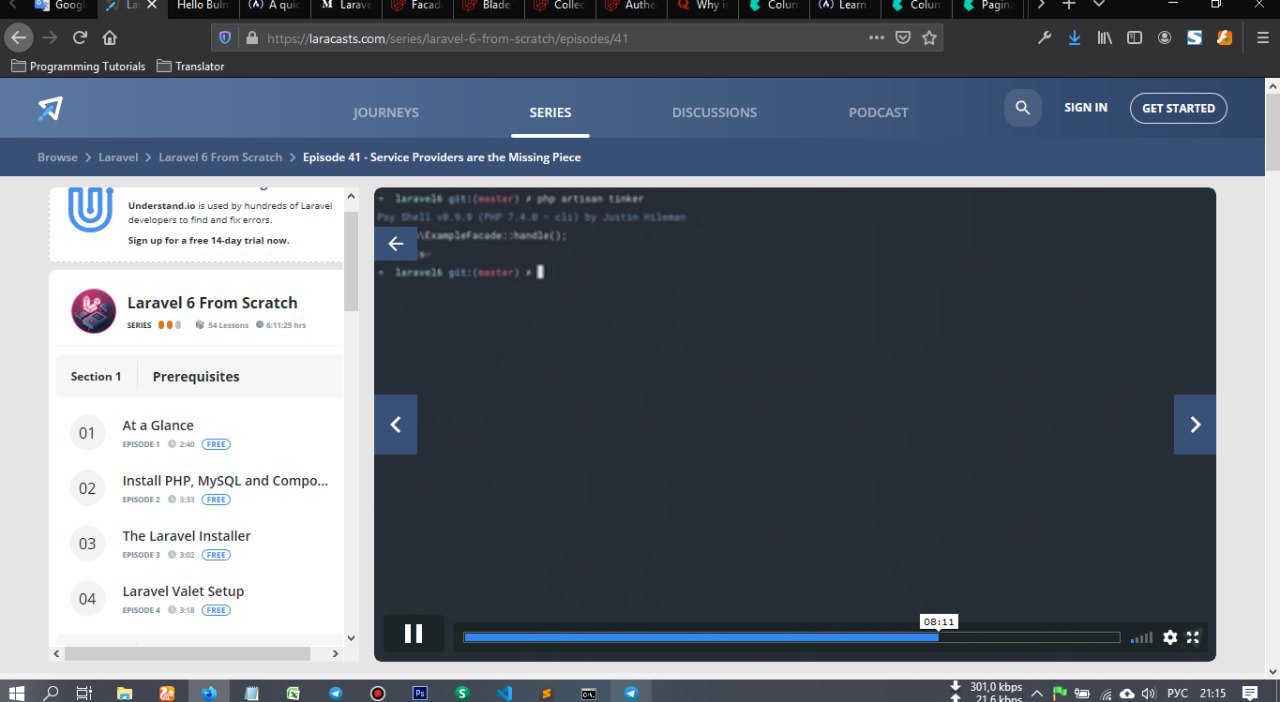Open the Translator bookmarks folder
The image size is (1280, 702).
[190, 66]
